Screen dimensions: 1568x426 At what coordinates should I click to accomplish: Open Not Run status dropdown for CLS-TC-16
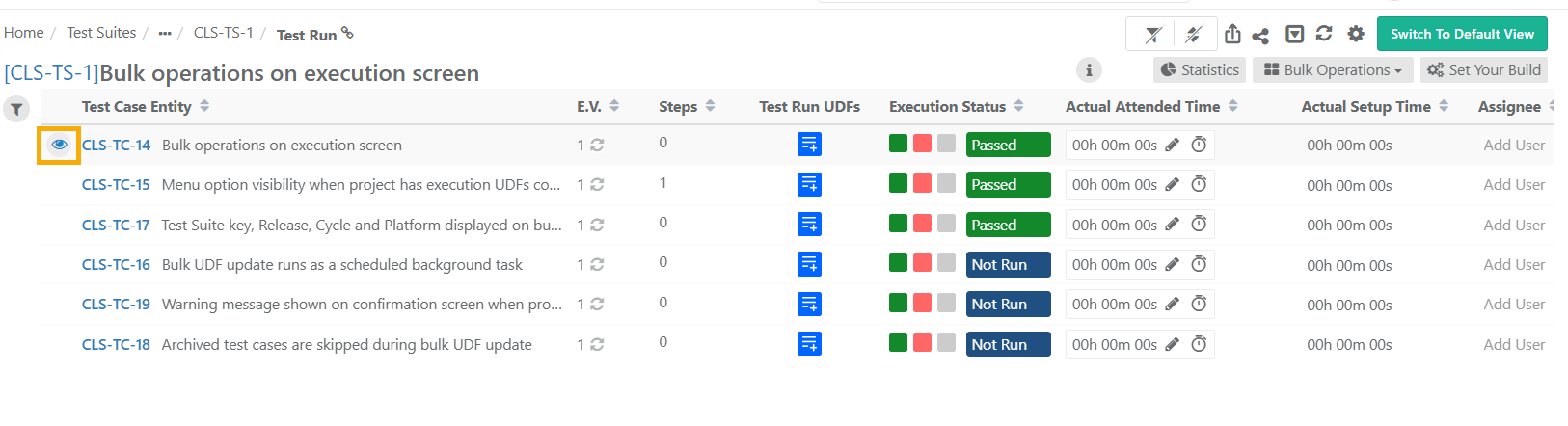click(x=1009, y=264)
